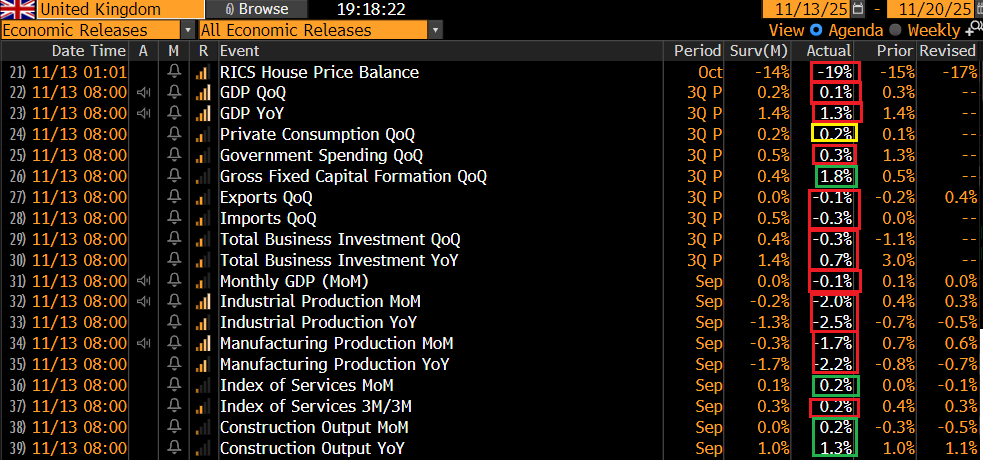Expand the All Economic Releases dropdown
This screenshot has height=460, width=983.
(435, 30)
